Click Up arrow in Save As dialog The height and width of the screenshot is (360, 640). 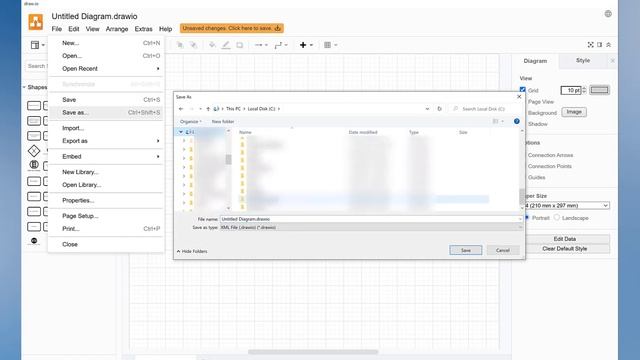click(208, 109)
